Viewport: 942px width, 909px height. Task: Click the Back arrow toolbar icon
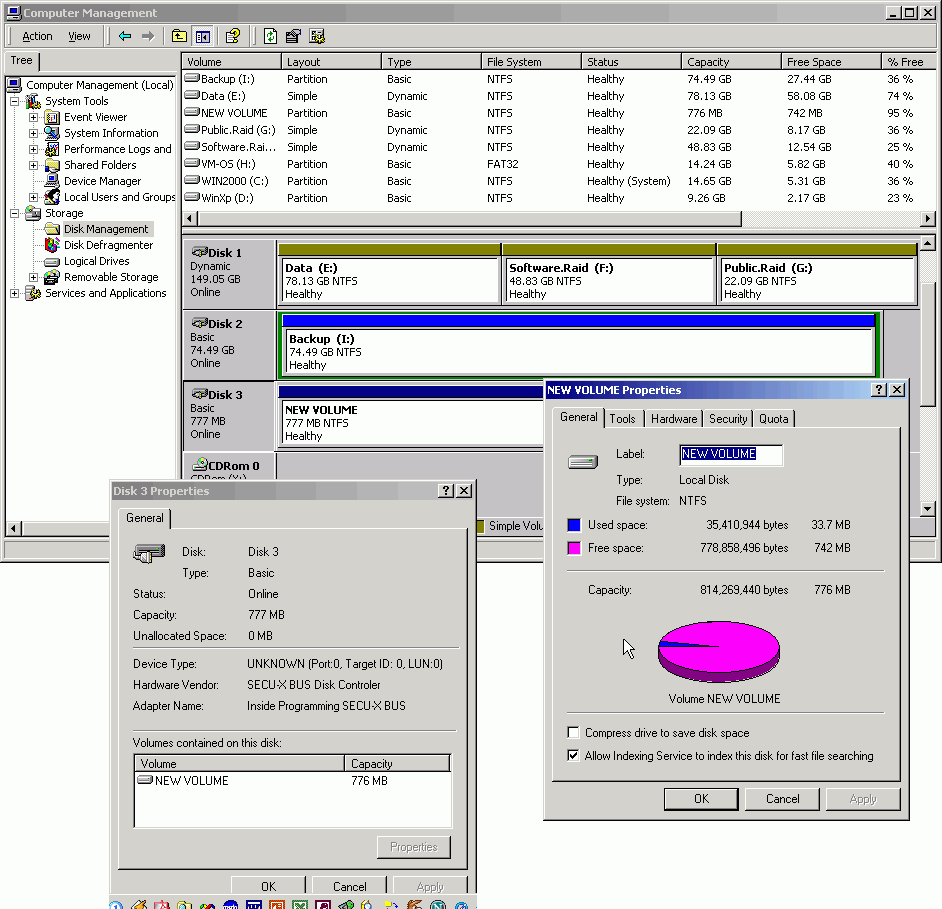125,36
